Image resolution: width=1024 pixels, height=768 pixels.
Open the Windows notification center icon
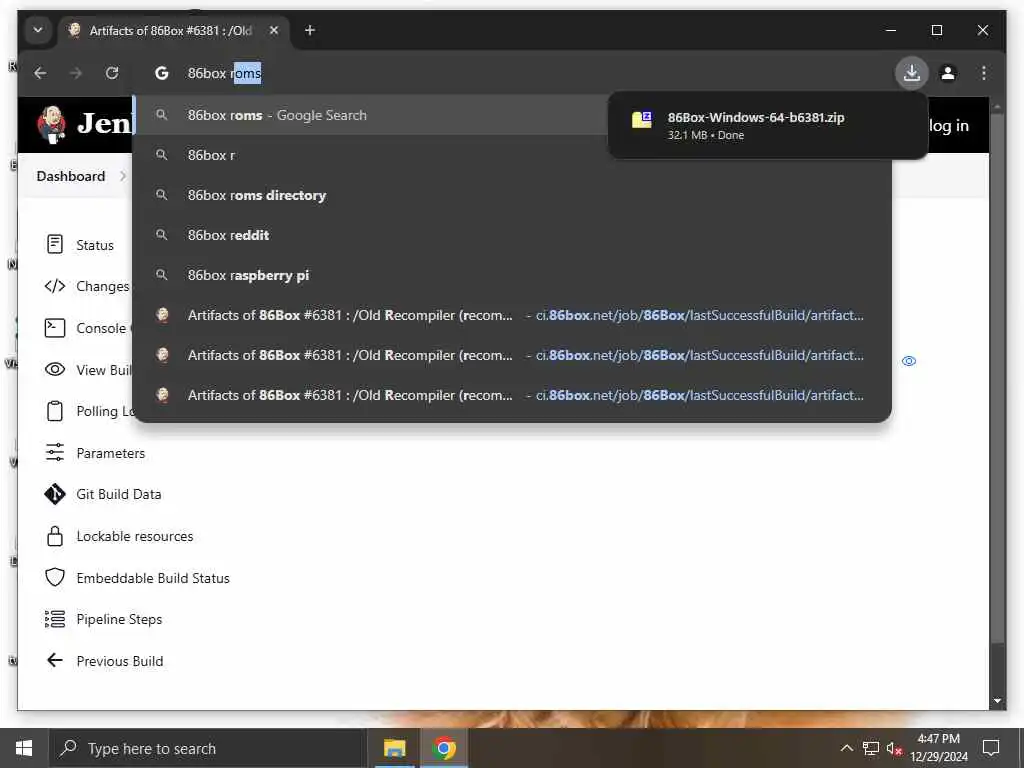(x=991, y=748)
